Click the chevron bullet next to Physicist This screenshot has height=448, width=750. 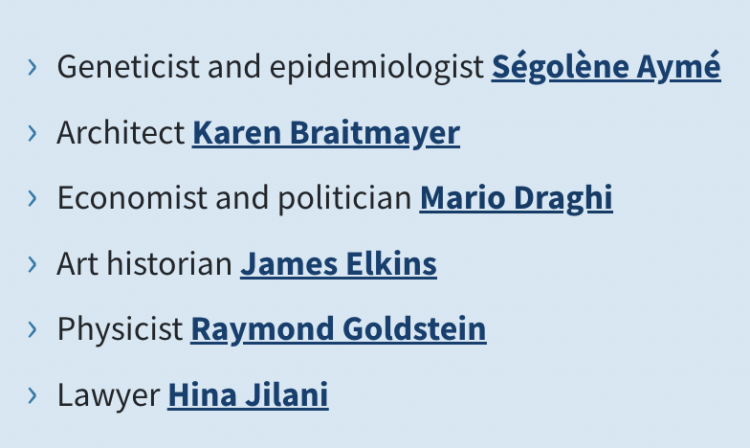click(x=33, y=329)
